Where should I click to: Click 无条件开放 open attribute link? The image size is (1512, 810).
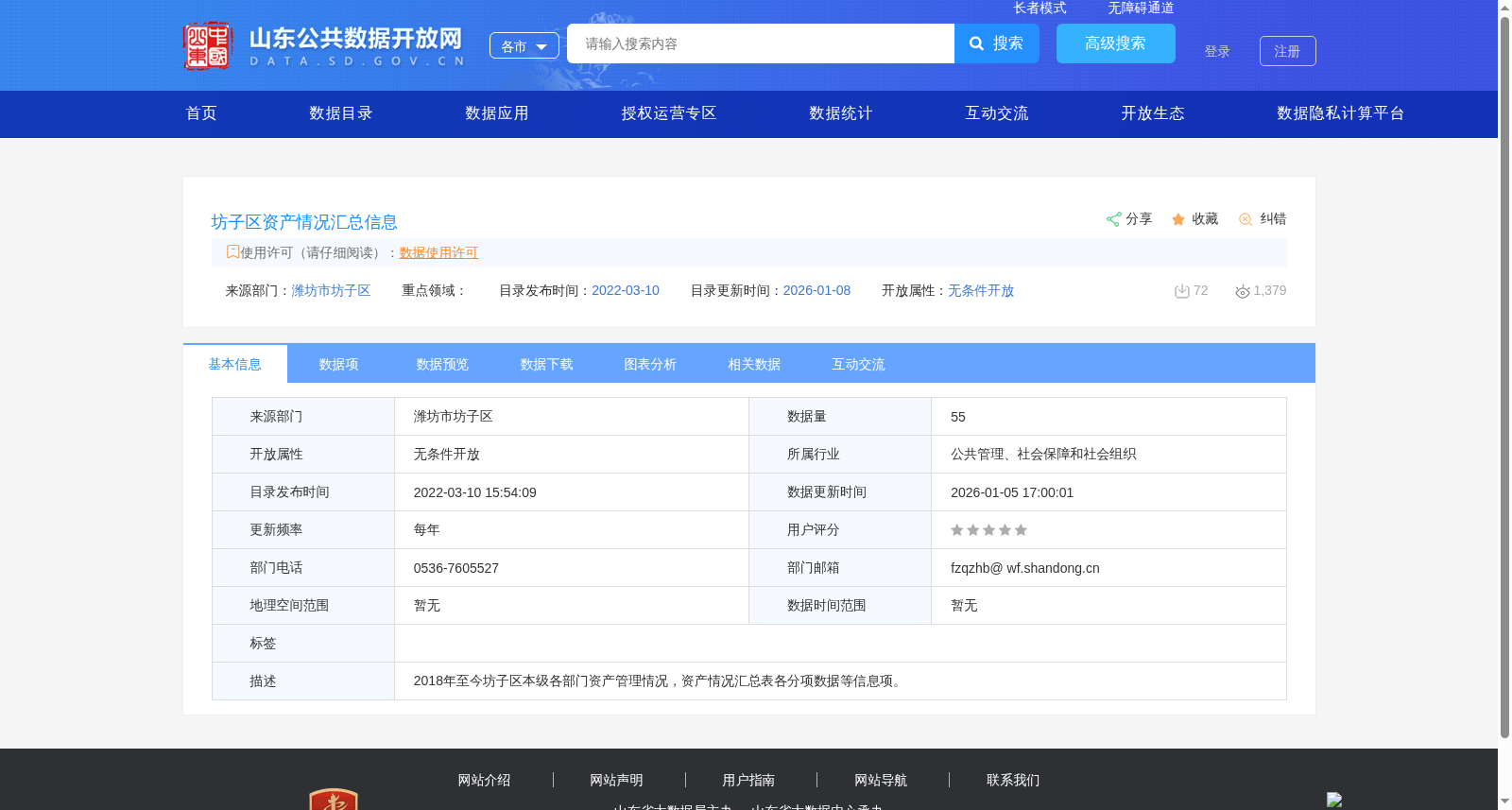(x=981, y=290)
